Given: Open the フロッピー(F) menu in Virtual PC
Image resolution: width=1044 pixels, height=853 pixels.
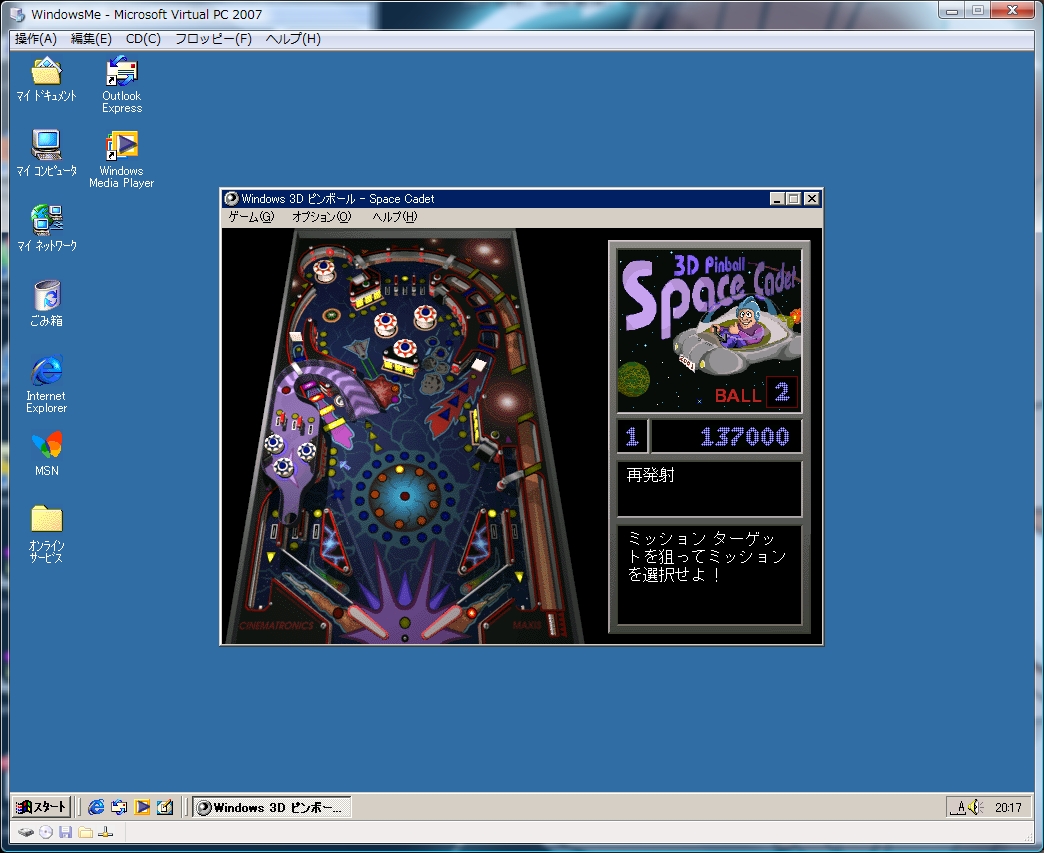Looking at the screenshot, I should [213, 39].
